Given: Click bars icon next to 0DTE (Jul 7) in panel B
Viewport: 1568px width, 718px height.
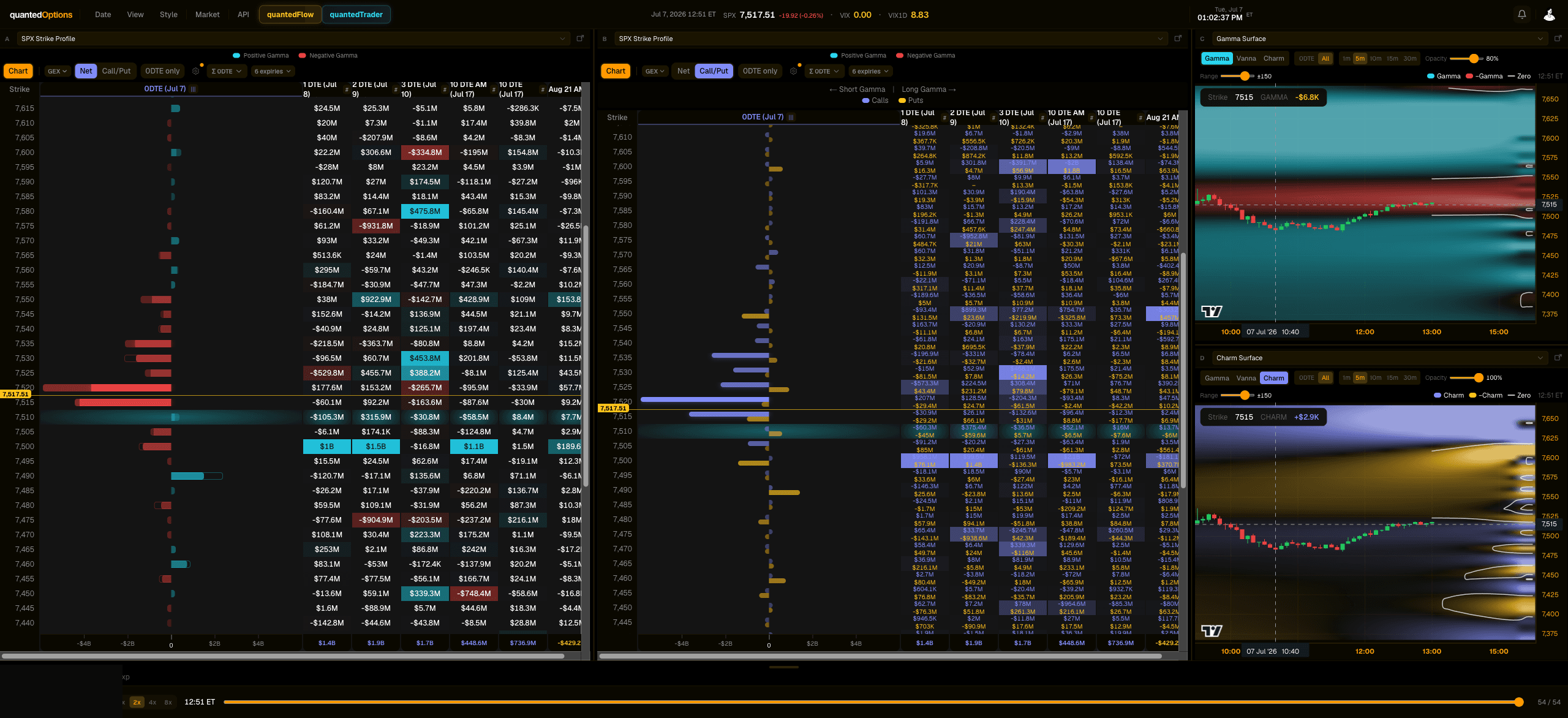Looking at the screenshot, I should tap(791, 117).
